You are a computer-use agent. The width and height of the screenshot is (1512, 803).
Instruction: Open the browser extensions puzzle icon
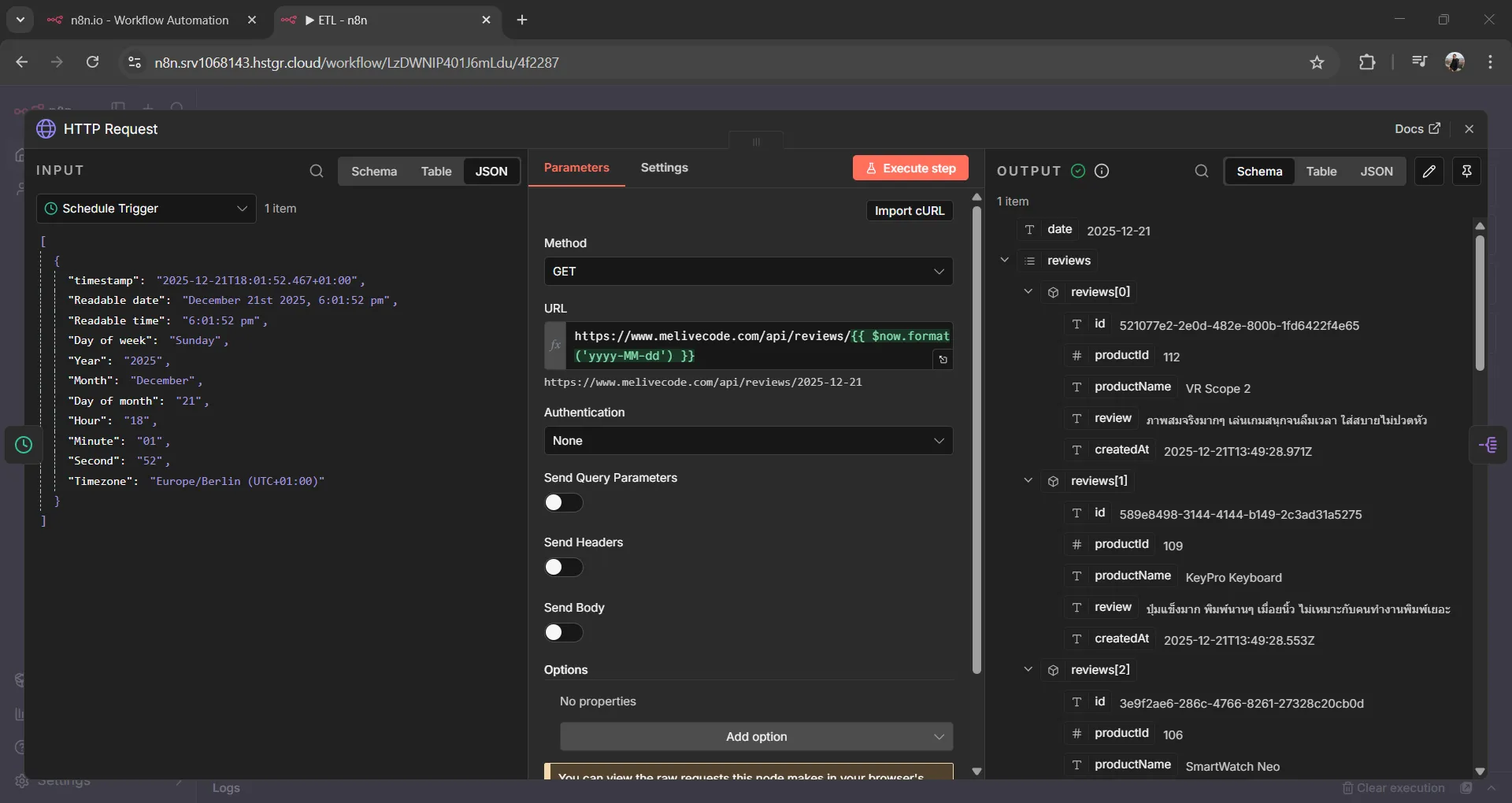[1367, 62]
